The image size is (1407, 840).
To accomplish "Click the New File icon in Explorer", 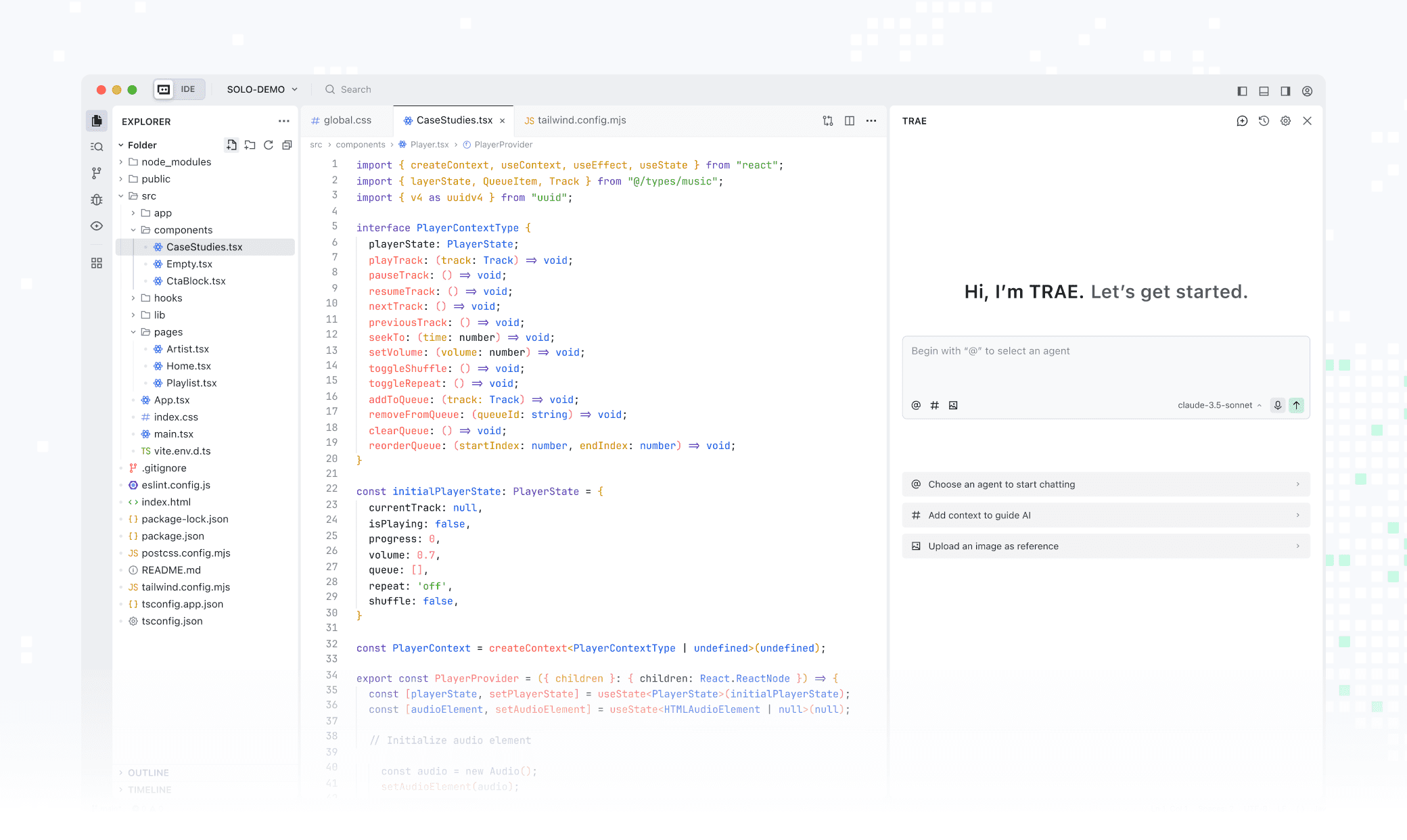I will click(x=231, y=145).
